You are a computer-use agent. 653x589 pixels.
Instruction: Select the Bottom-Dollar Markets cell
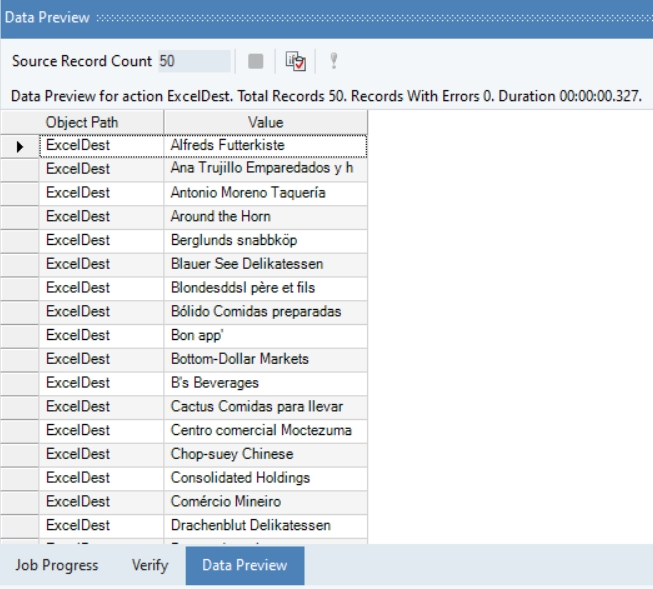(266, 359)
